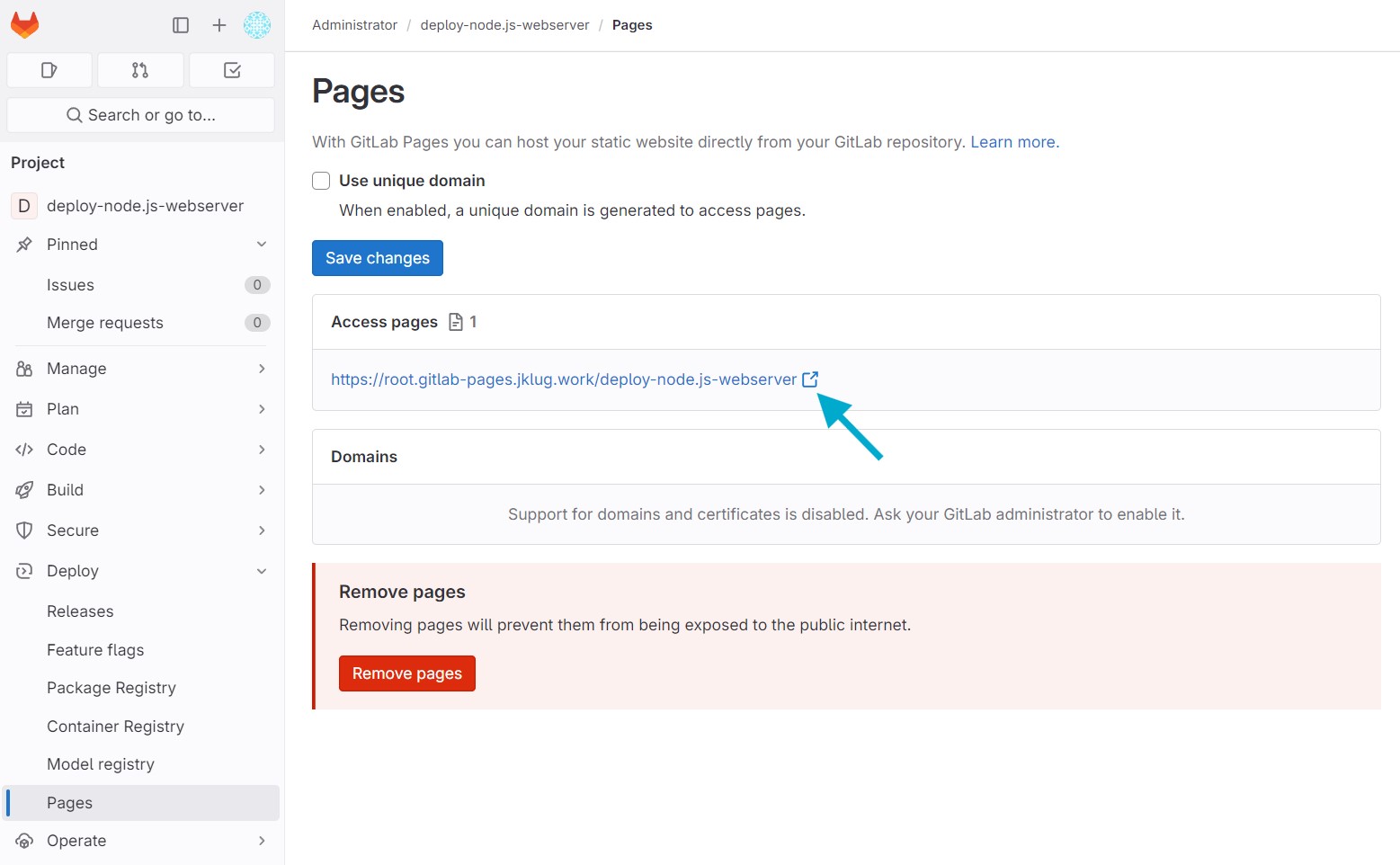Click external link icon beside pages URL

(x=810, y=379)
